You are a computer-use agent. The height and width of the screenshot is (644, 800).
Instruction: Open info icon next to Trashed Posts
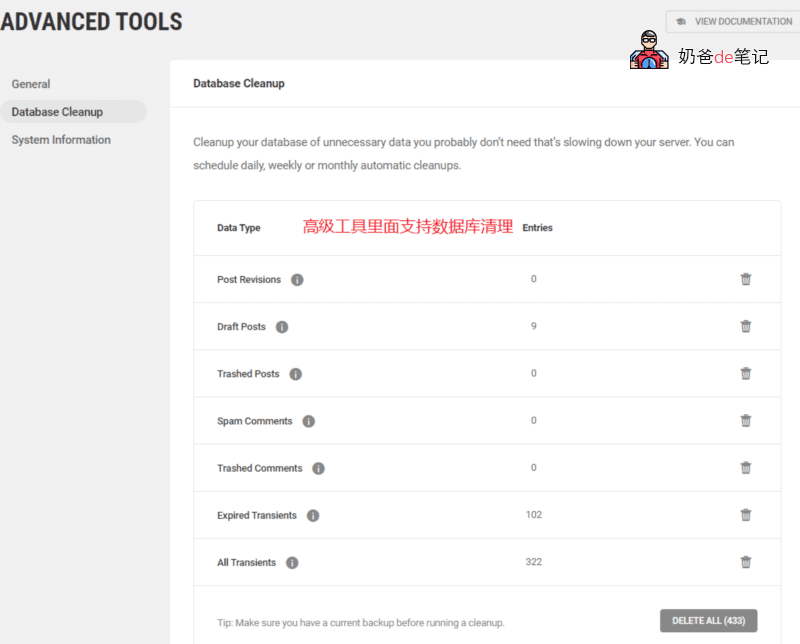tap(296, 374)
